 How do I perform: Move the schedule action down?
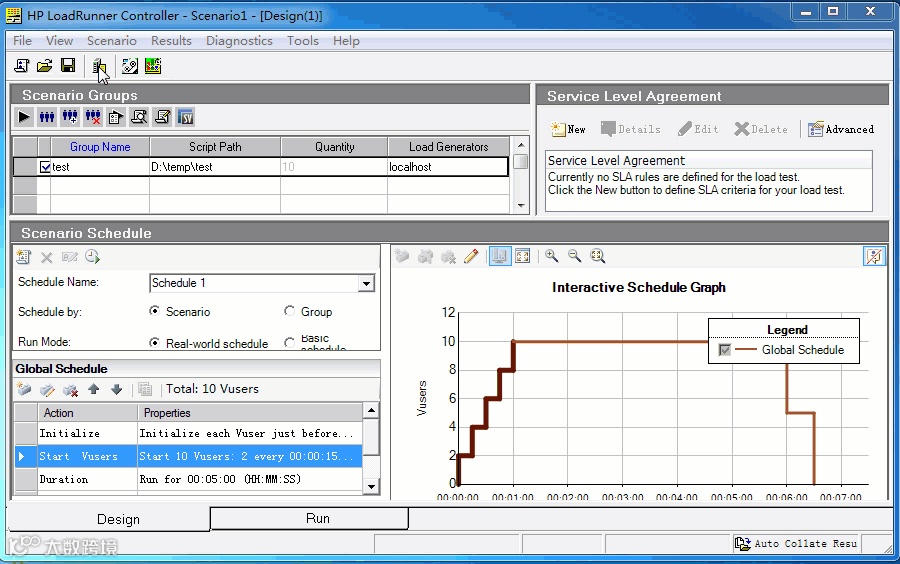coord(117,390)
